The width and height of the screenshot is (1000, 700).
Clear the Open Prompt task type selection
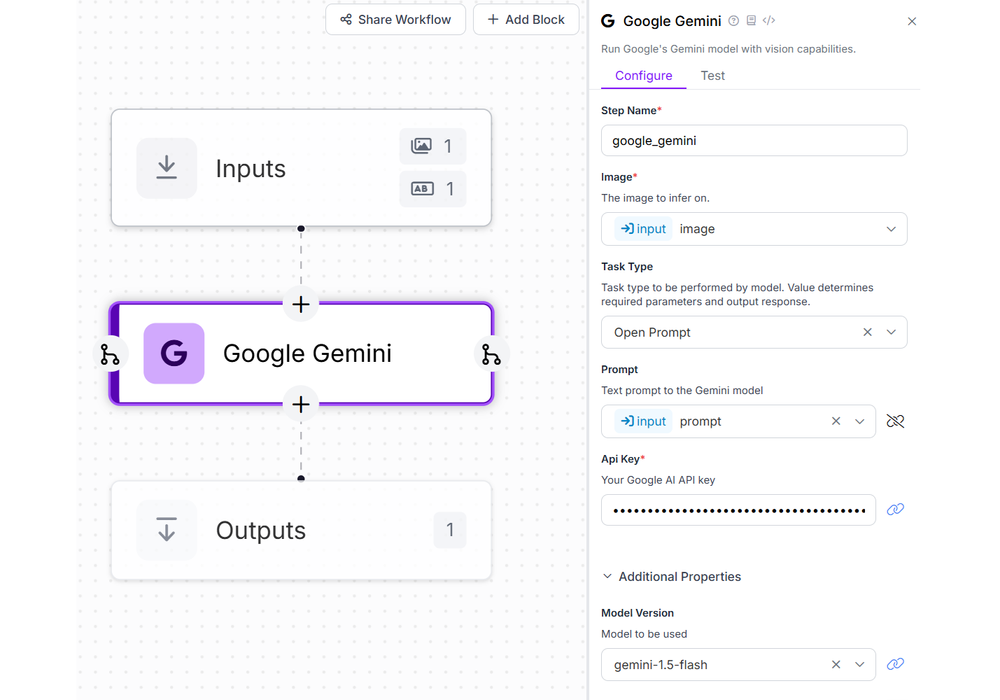[x=867, y=332]
